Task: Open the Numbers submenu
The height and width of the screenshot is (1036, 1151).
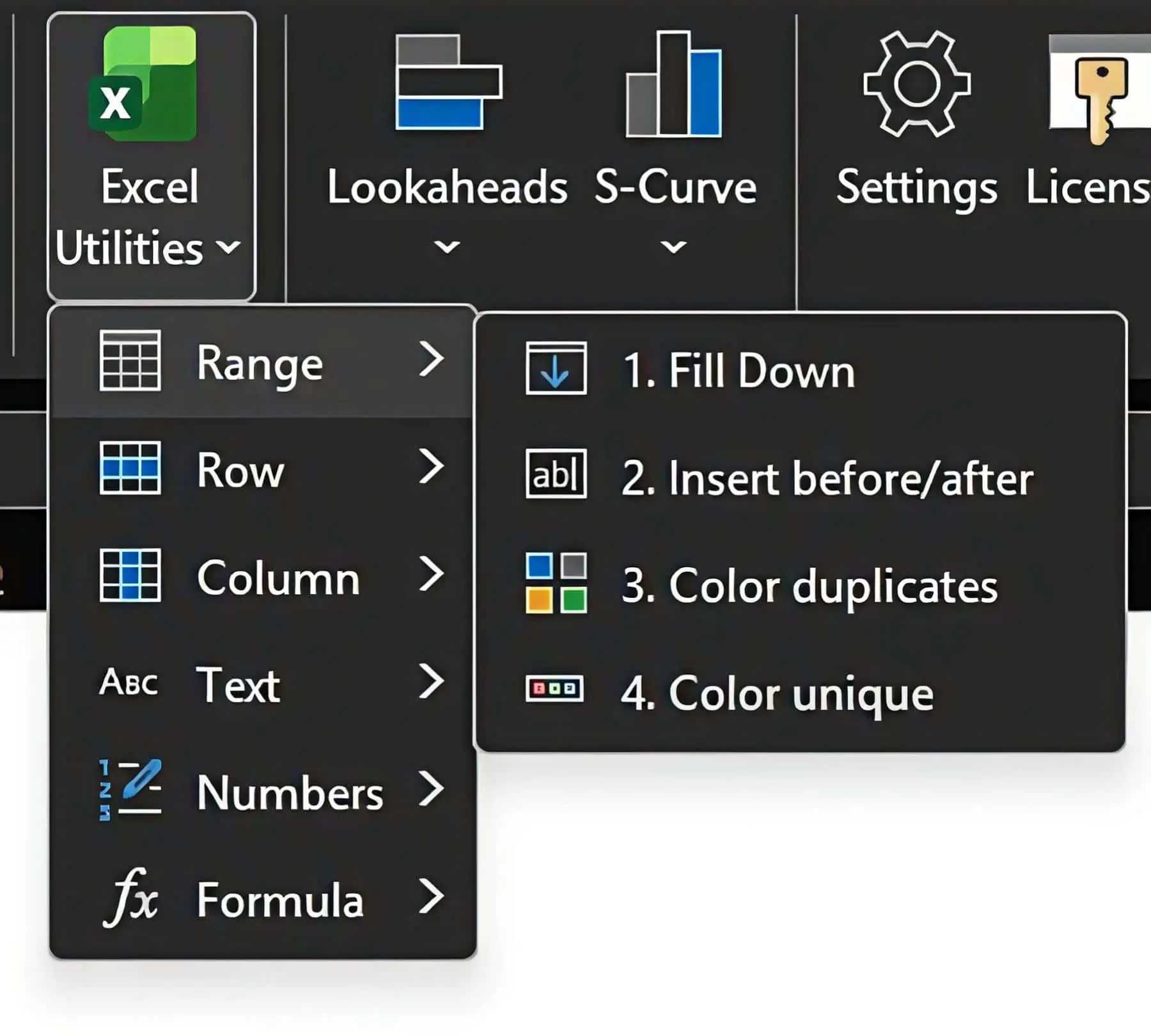Action: (x=289, y=792)
